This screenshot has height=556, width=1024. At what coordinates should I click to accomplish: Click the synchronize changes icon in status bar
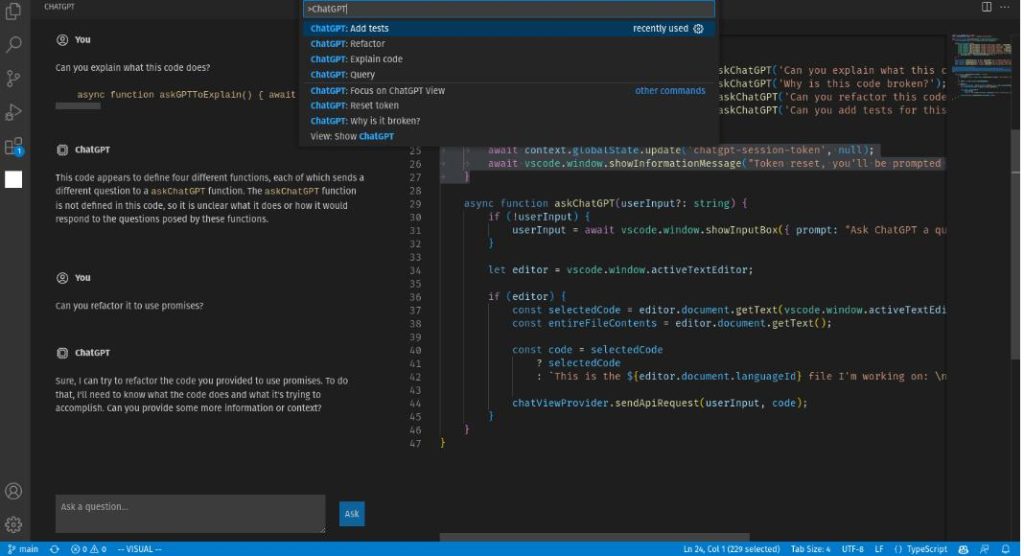[x=54, y=549]
